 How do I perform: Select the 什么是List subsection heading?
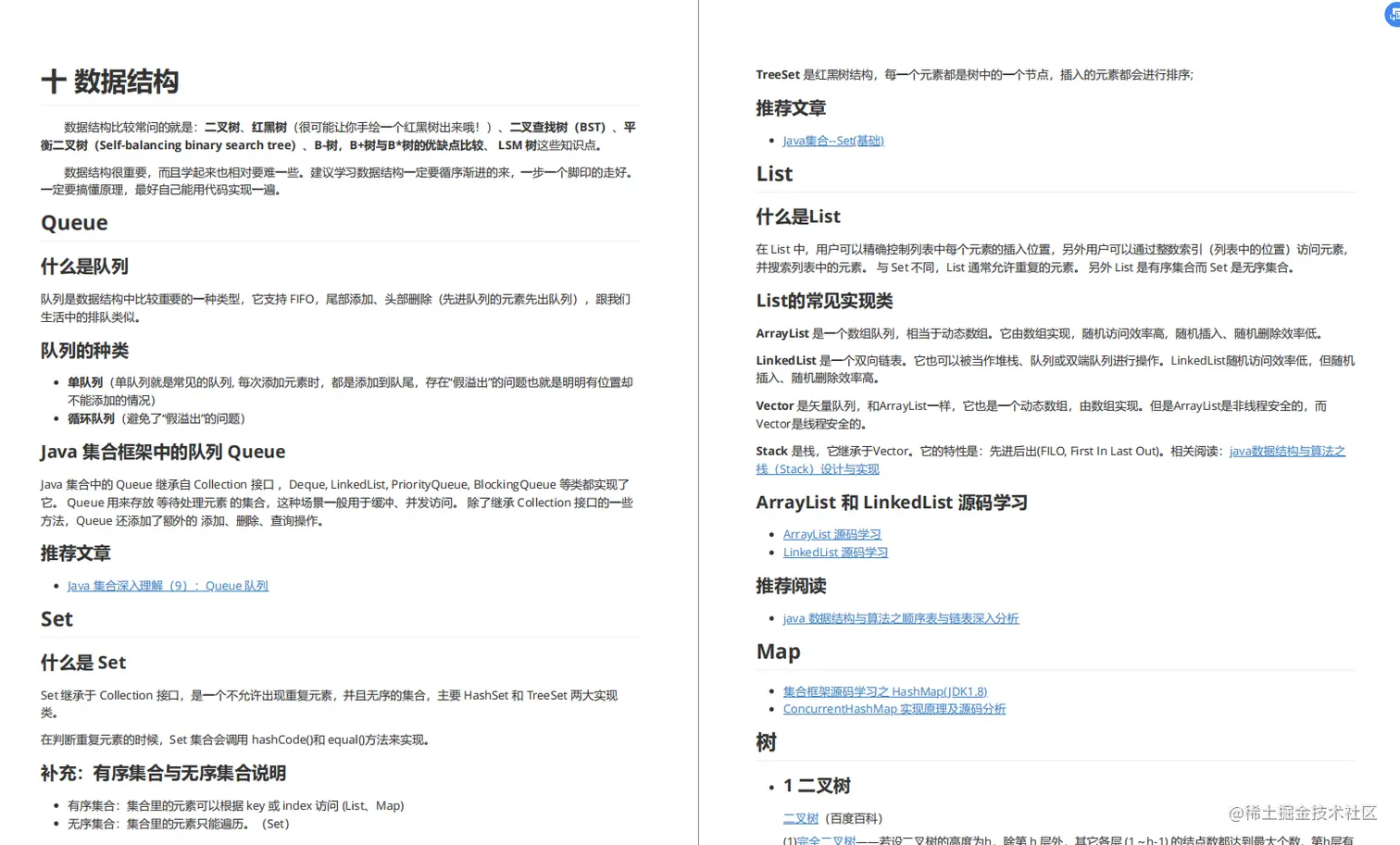click(798, 217)
